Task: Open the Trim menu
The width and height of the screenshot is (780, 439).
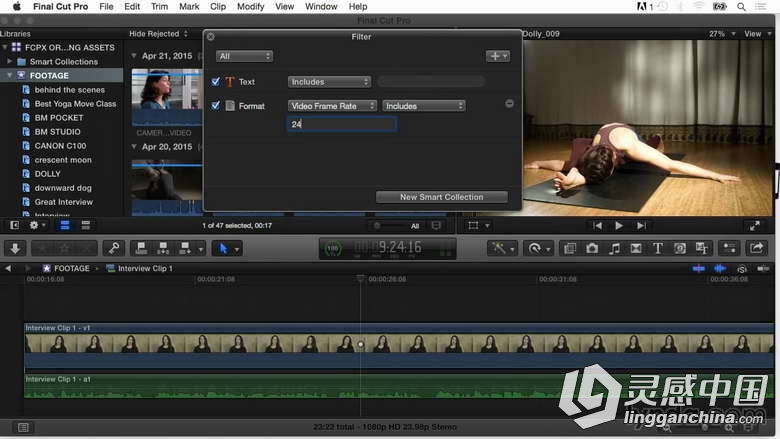Action: click(159, 6)
